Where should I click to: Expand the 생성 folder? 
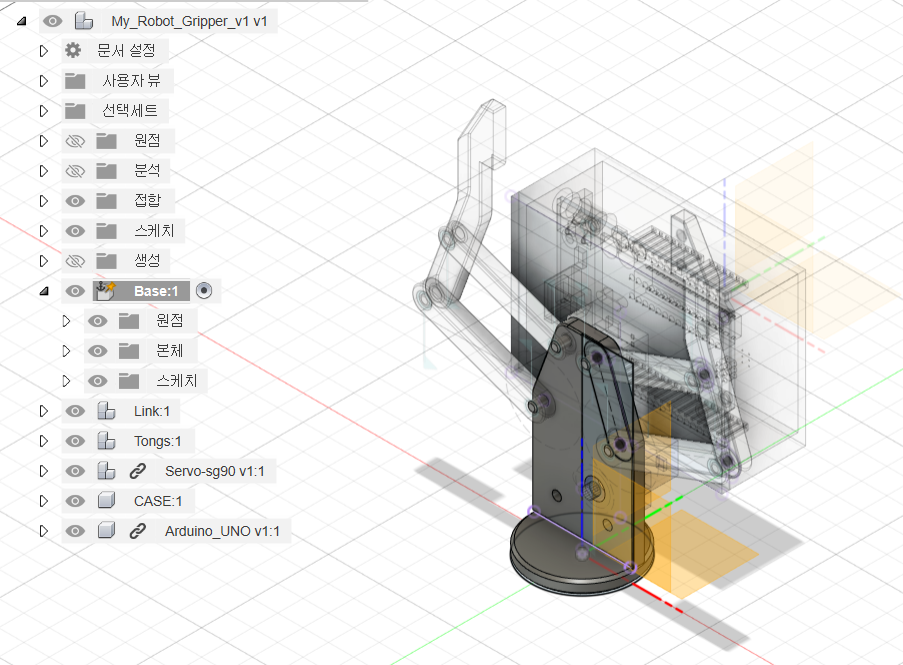point(44,261)
